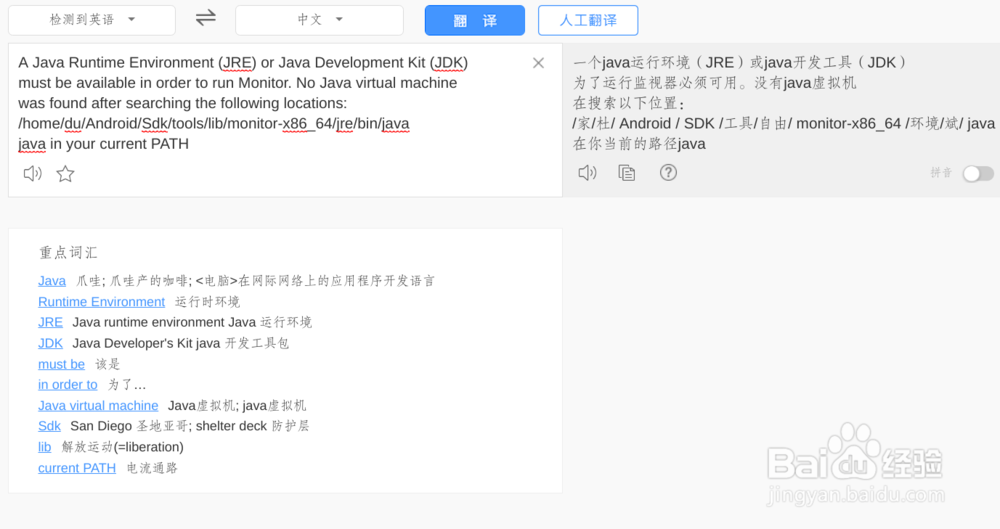Open the Java vocabulary link
Viewport: 1000px width, 529px height.
[x=52, y=281]
